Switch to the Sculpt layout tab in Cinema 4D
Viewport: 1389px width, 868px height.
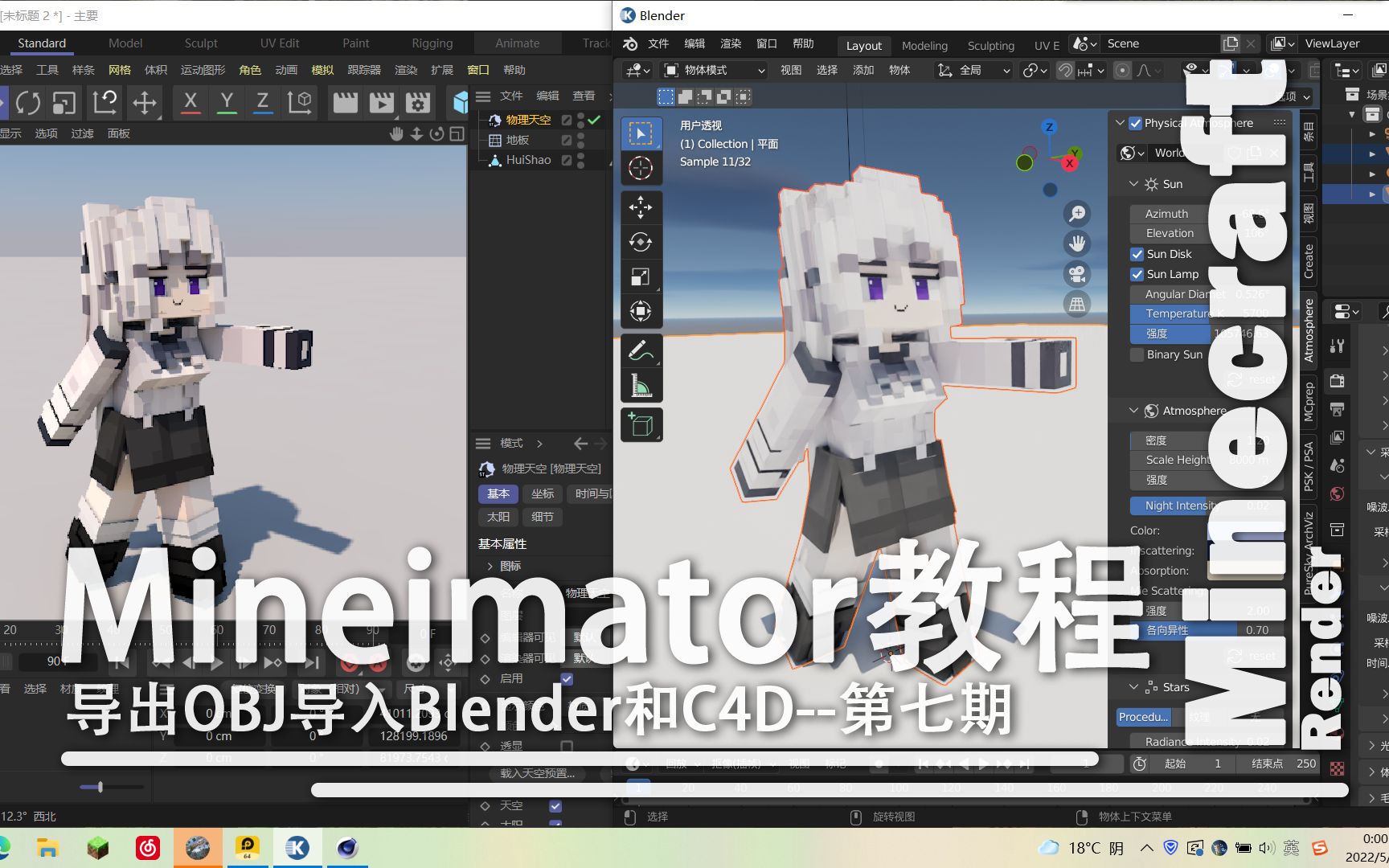tap(201, 43)
